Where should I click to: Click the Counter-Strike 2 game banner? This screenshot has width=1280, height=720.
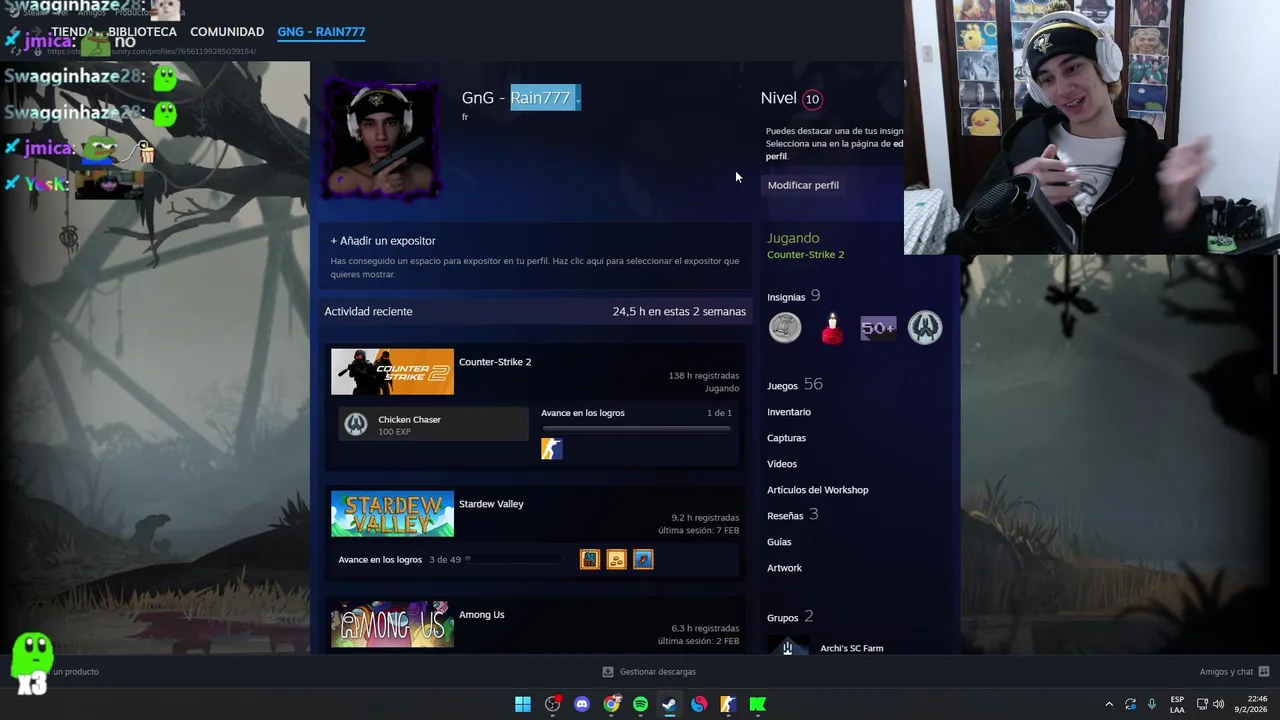[x=392, y=372]
